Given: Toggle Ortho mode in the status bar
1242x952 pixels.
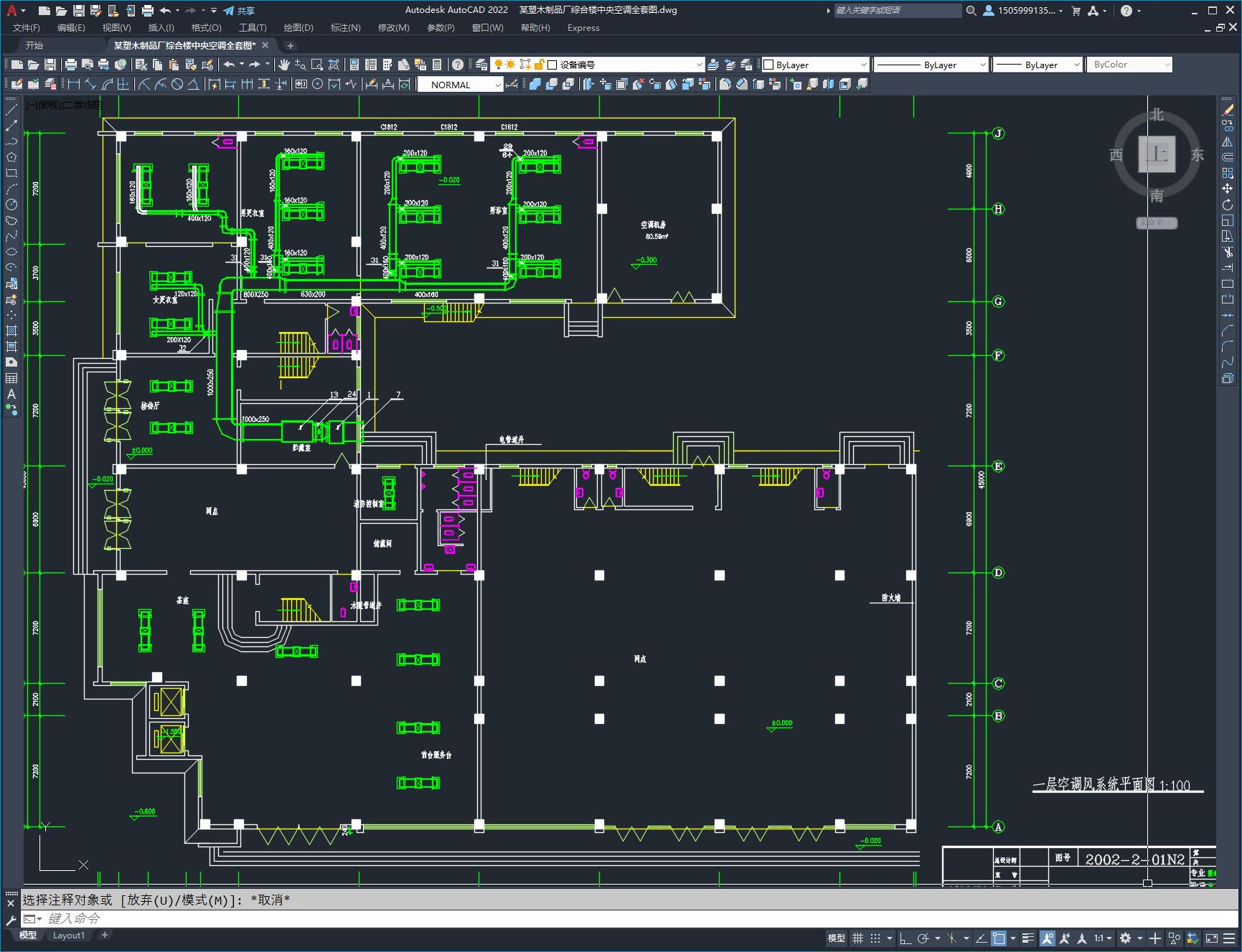Looking at the screenshot, I should 905,938.
